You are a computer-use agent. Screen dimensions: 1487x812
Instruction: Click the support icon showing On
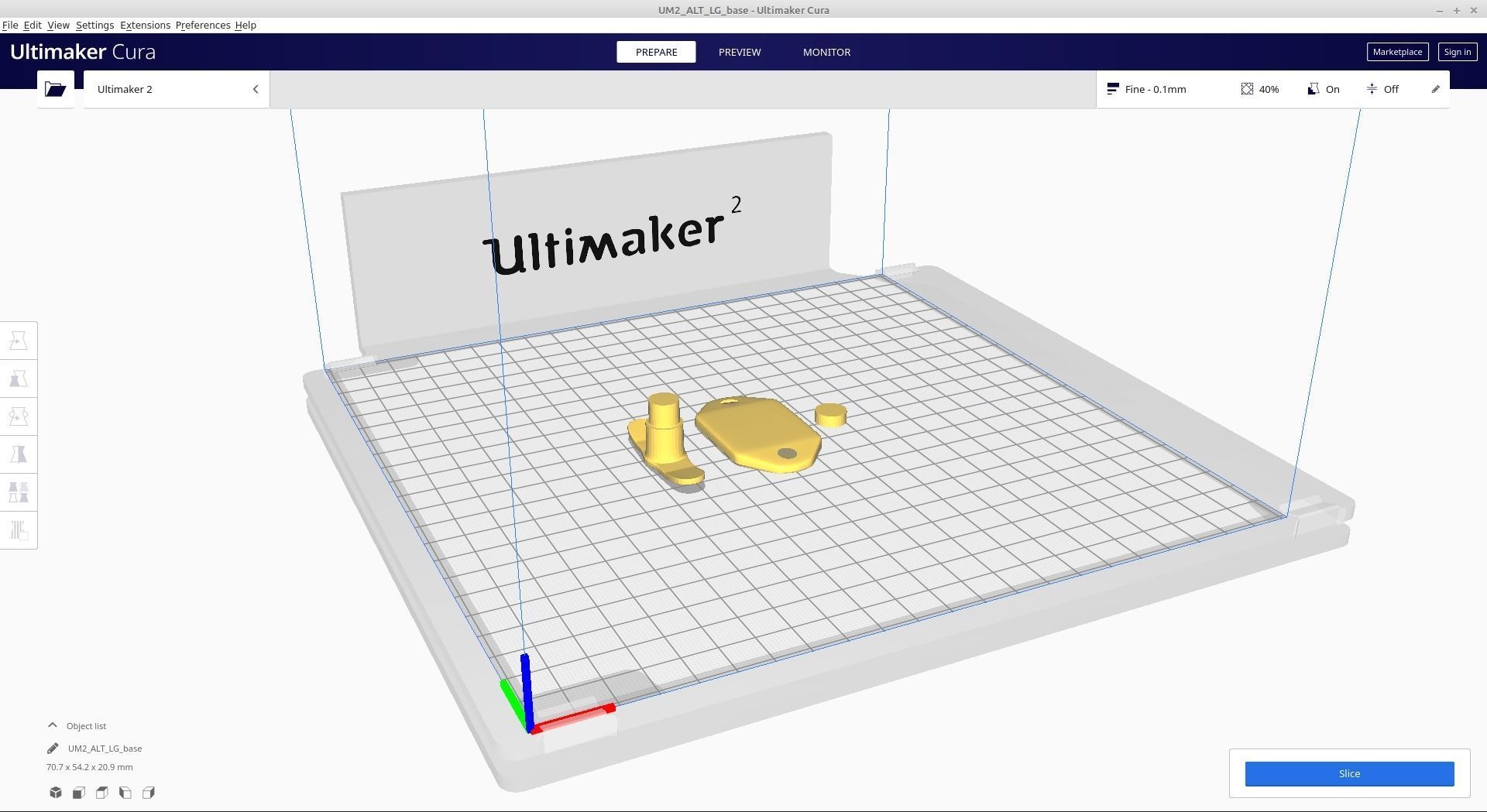pyautogui.click(x=1314, y=89)
